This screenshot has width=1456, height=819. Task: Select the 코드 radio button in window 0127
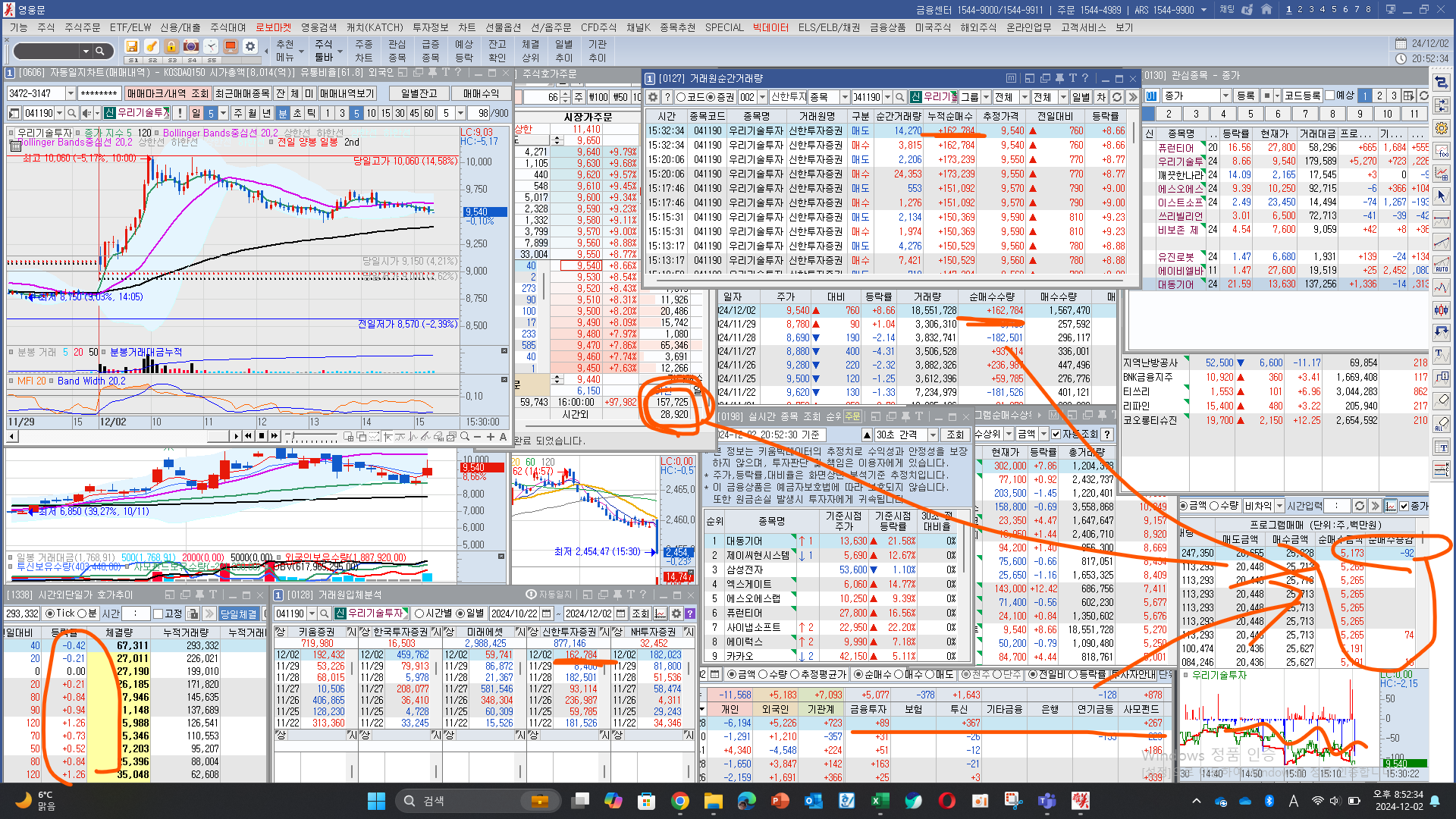pyautogui.click(x=681, y=97)
